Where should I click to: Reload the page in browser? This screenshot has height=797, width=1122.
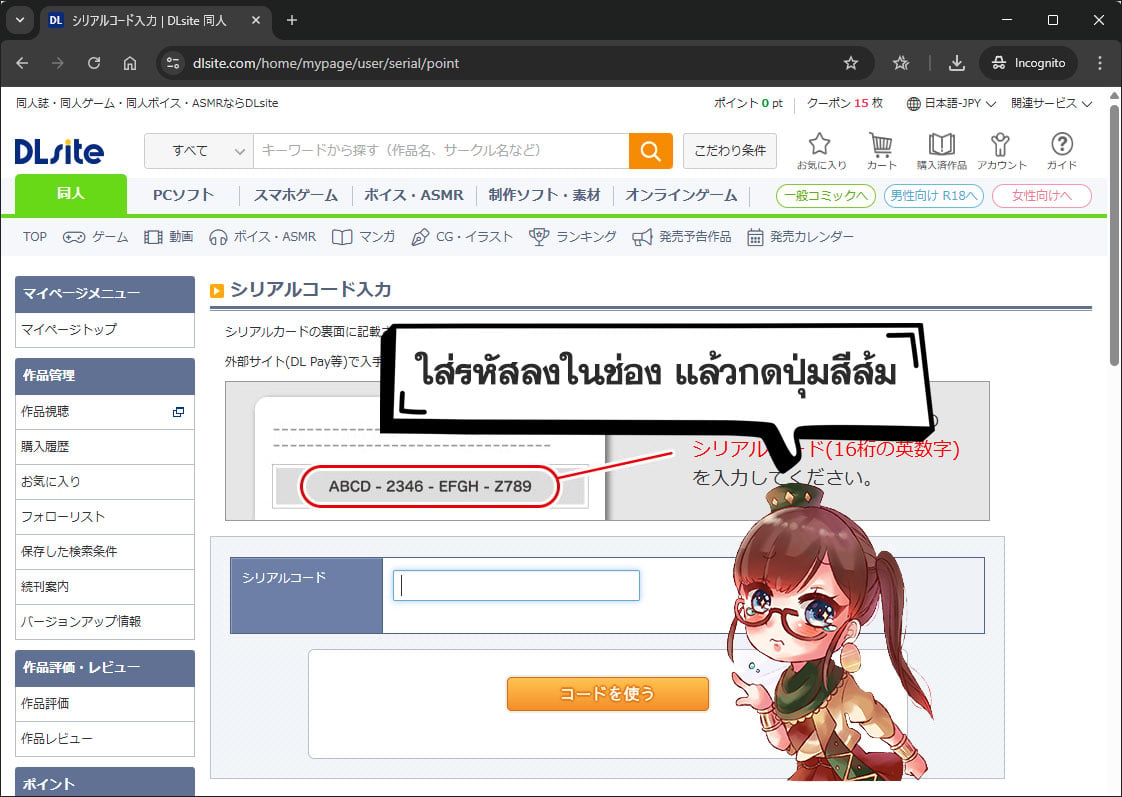pyautogui.click(x=94, y=63)
